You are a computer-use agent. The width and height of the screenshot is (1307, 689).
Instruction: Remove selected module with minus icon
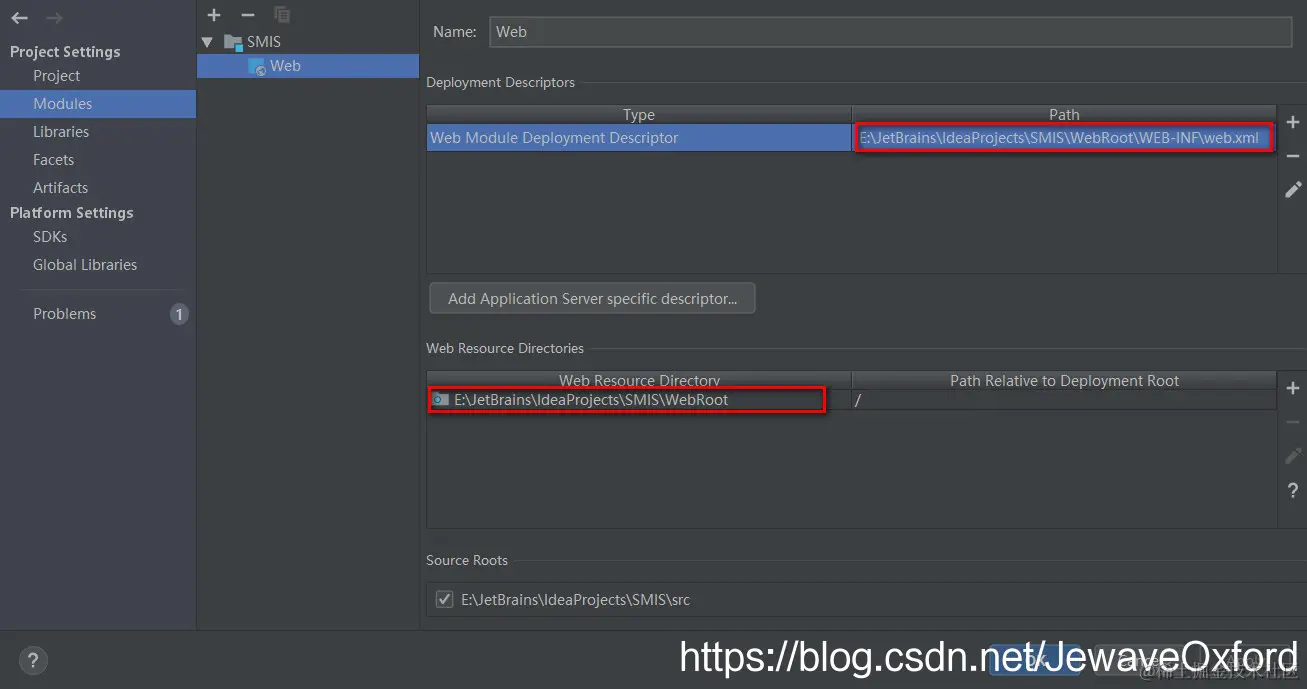point(248,14)
